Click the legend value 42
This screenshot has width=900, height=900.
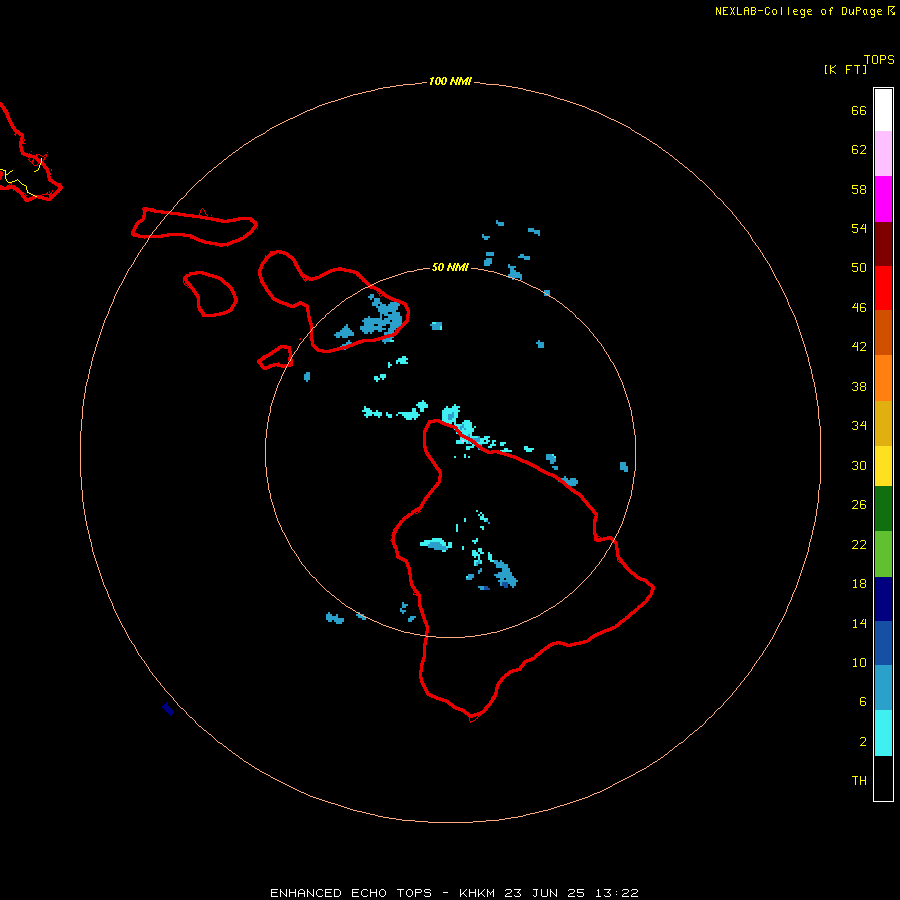pos(859,347)
